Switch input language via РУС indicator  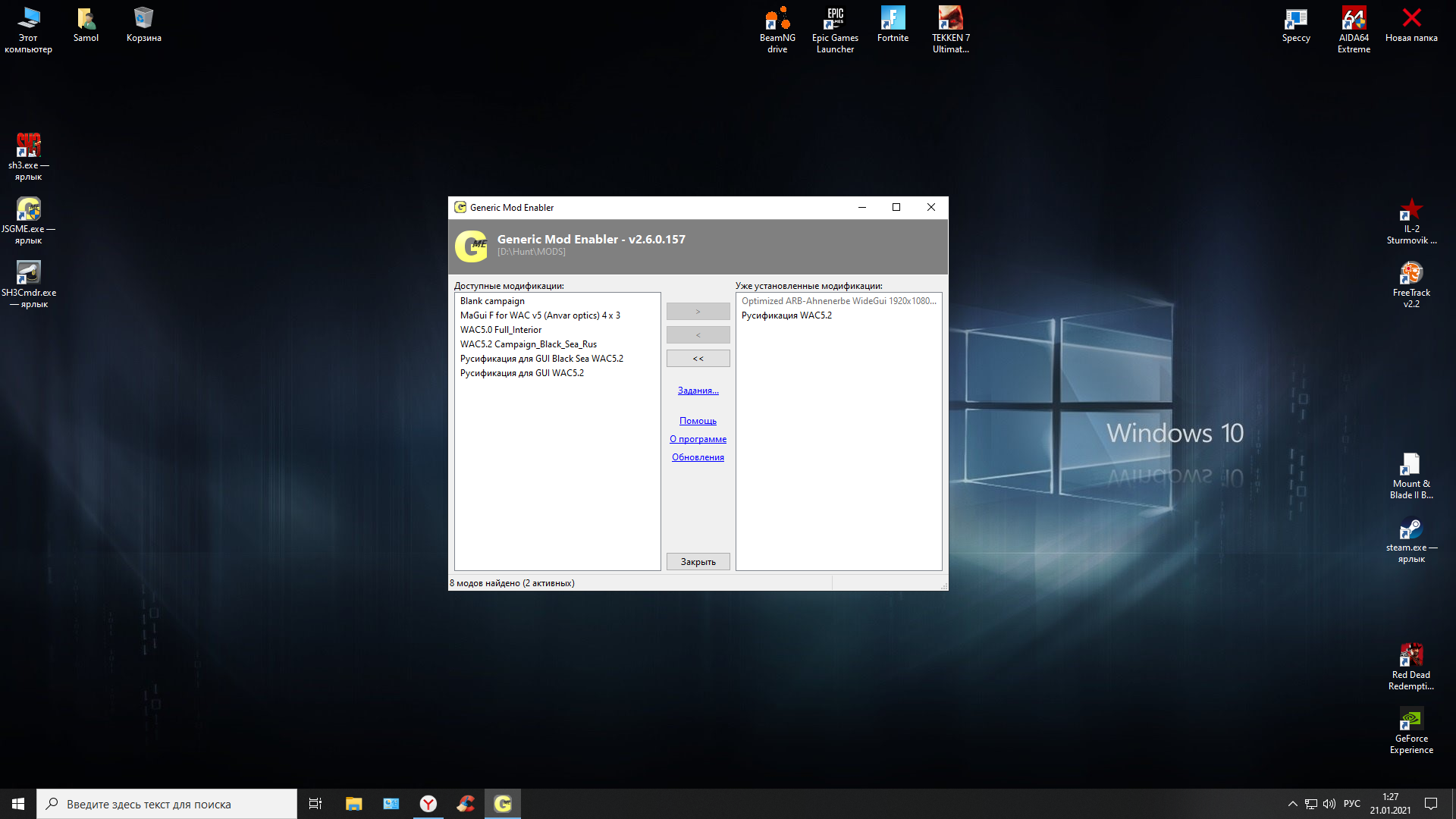[1351, 804]
